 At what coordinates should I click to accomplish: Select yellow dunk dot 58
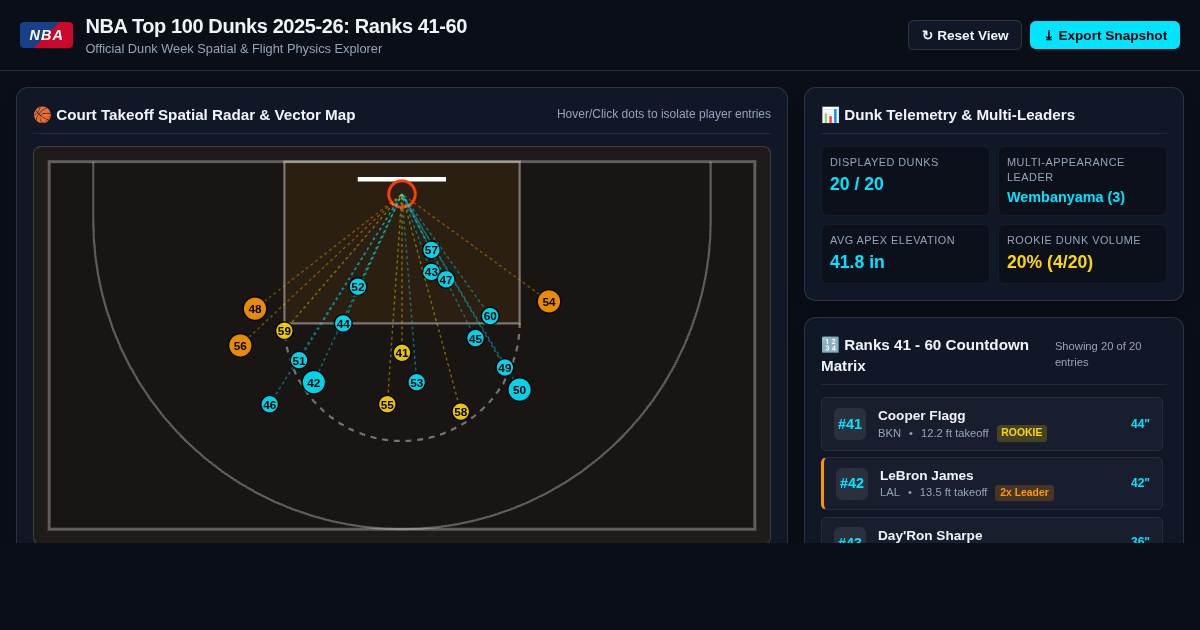pyautogui.click(x=461, y=412)
